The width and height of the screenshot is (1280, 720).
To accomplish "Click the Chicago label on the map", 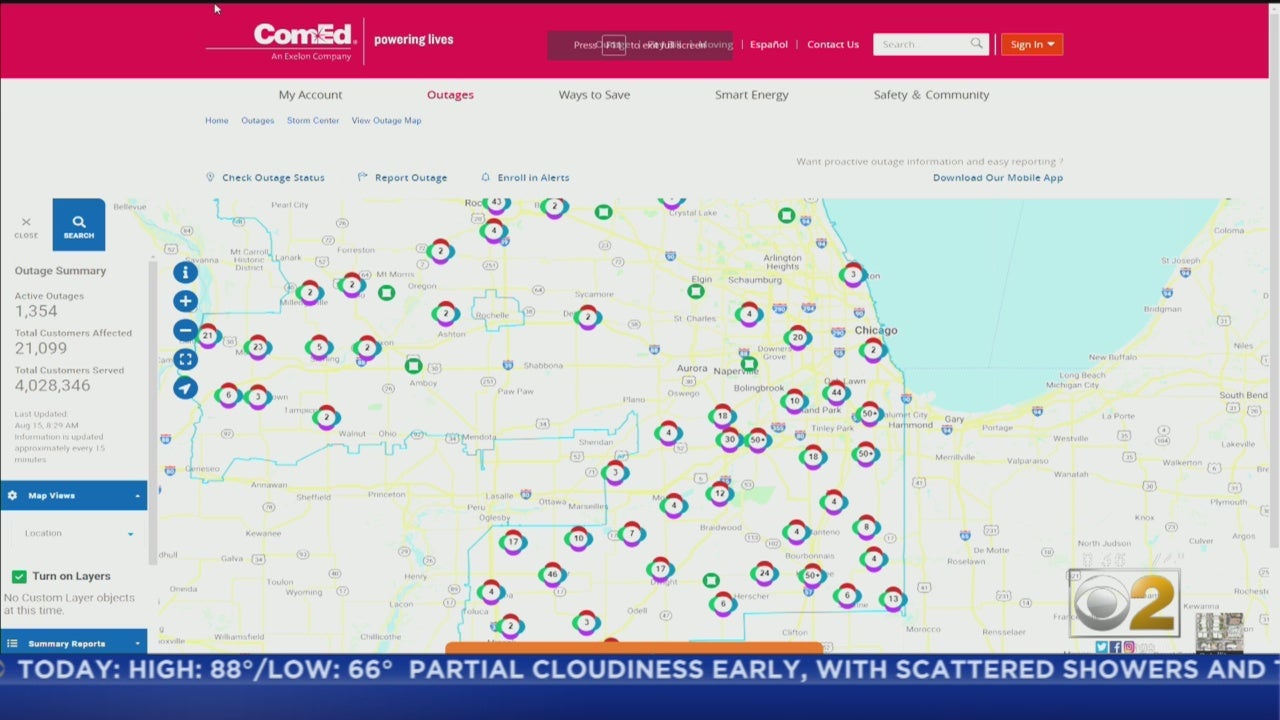I will click(876, 330).
